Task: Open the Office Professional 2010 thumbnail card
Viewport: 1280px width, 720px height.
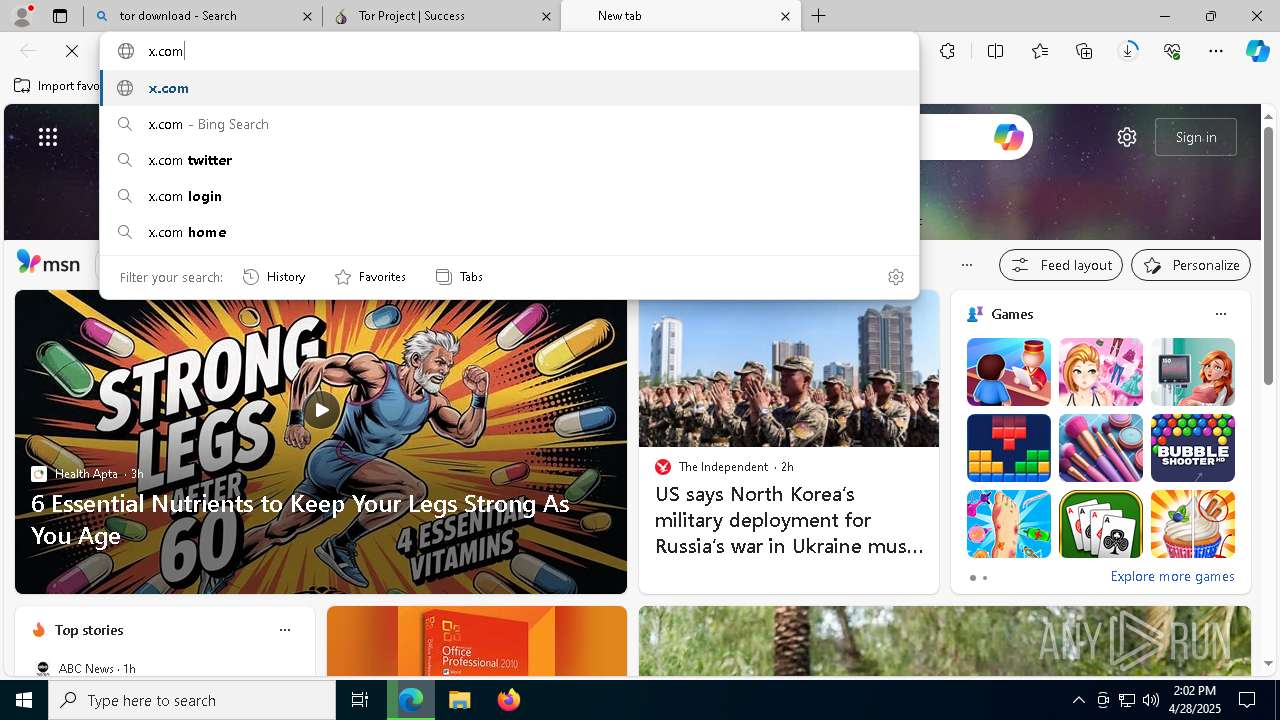Action: click(477, 641)
